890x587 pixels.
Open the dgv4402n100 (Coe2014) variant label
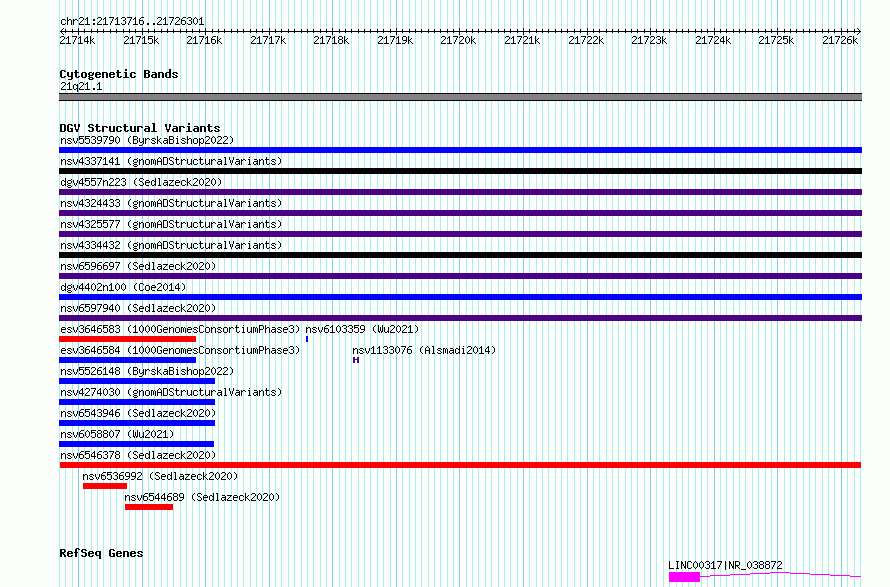point(123,287)
